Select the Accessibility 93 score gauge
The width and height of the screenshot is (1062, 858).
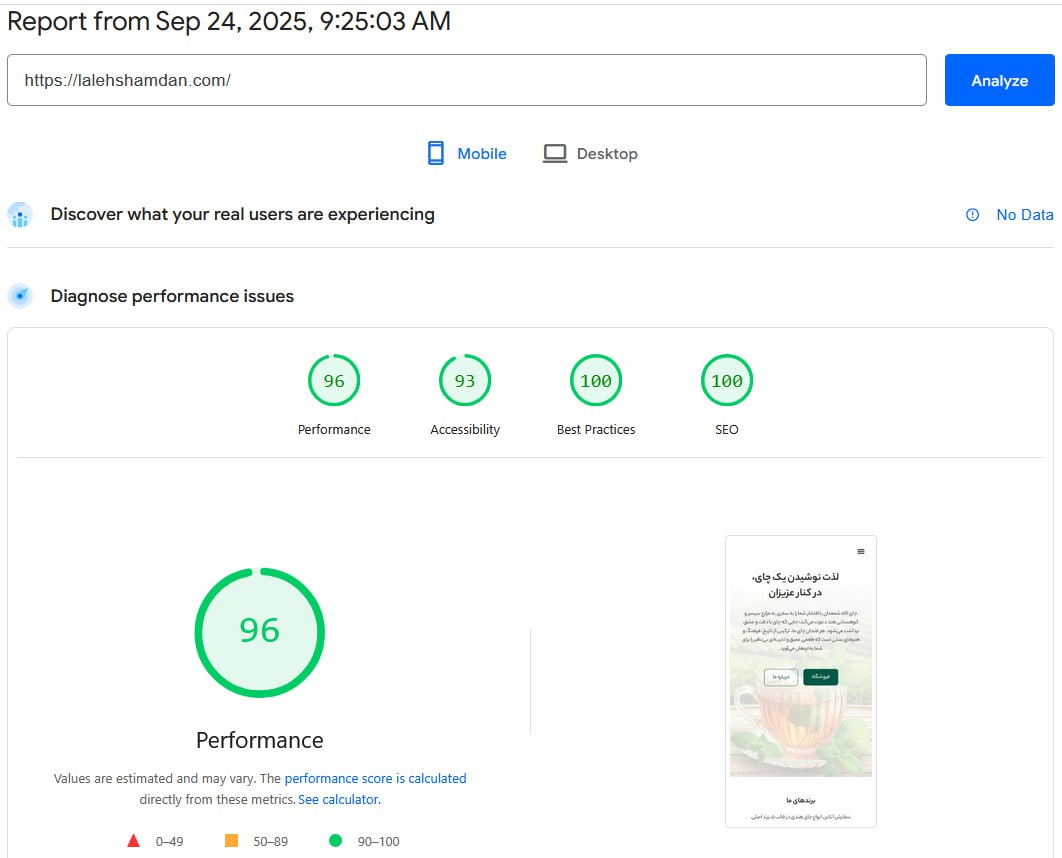[x=465, y=381]
